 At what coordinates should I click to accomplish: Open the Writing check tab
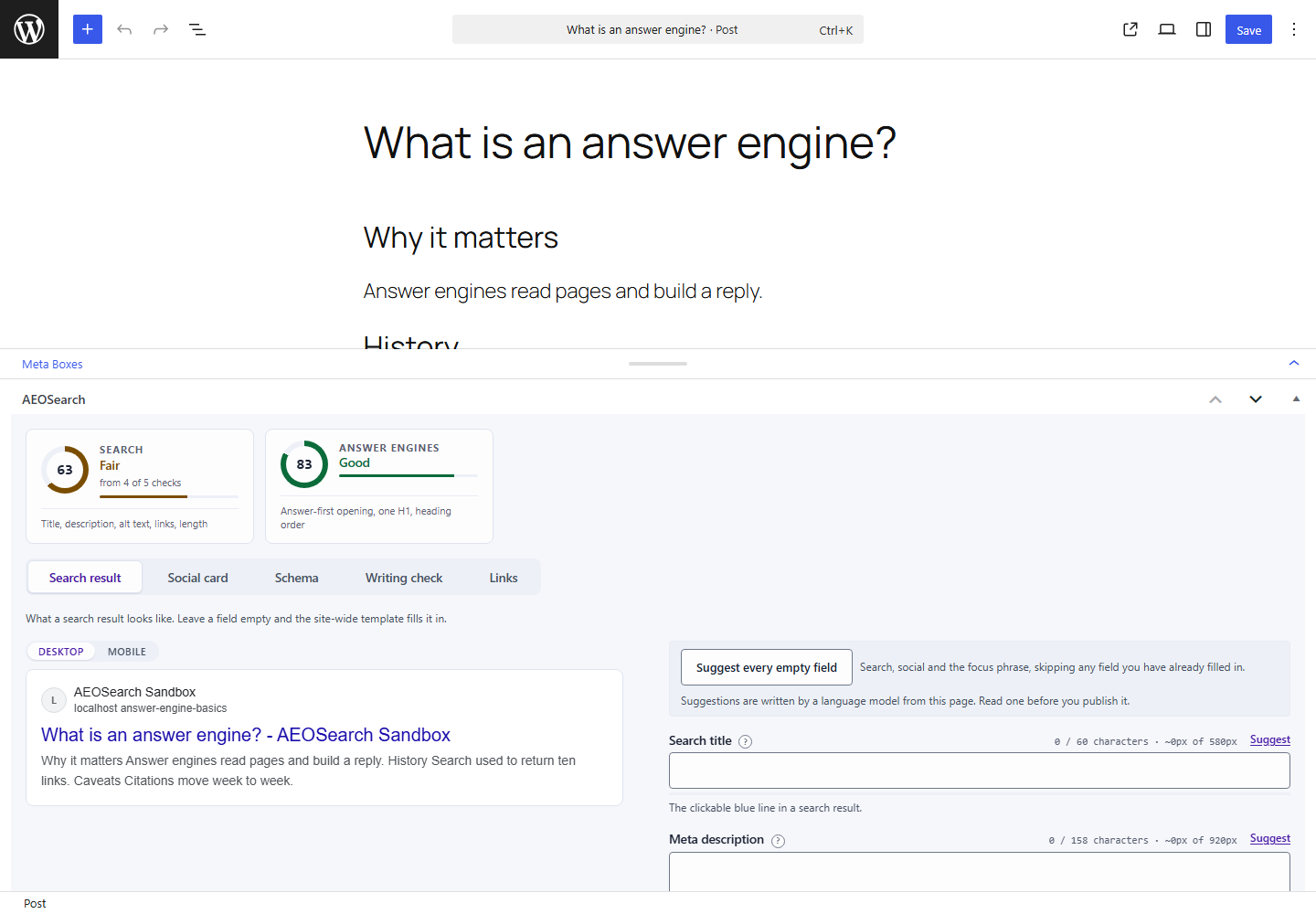point(404,578)
